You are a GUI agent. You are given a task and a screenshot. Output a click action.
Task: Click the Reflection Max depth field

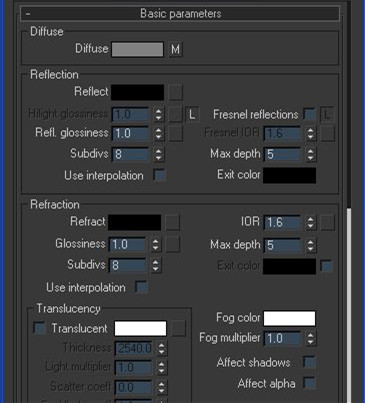coord(282,154)
